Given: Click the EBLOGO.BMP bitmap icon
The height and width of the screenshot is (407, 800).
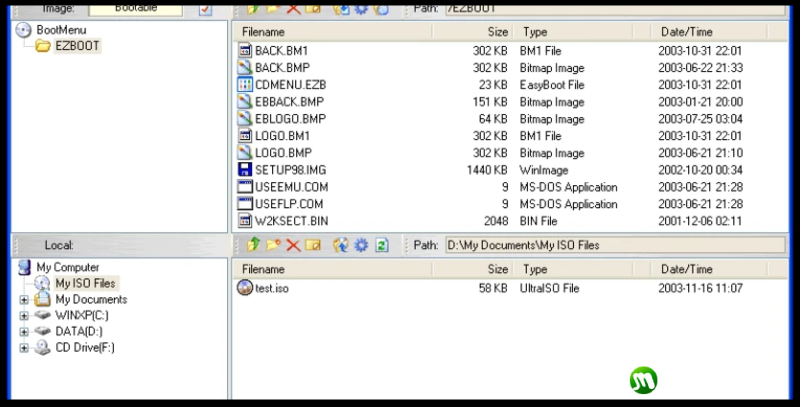Looking at the screenshot, I should click(245, 119).
